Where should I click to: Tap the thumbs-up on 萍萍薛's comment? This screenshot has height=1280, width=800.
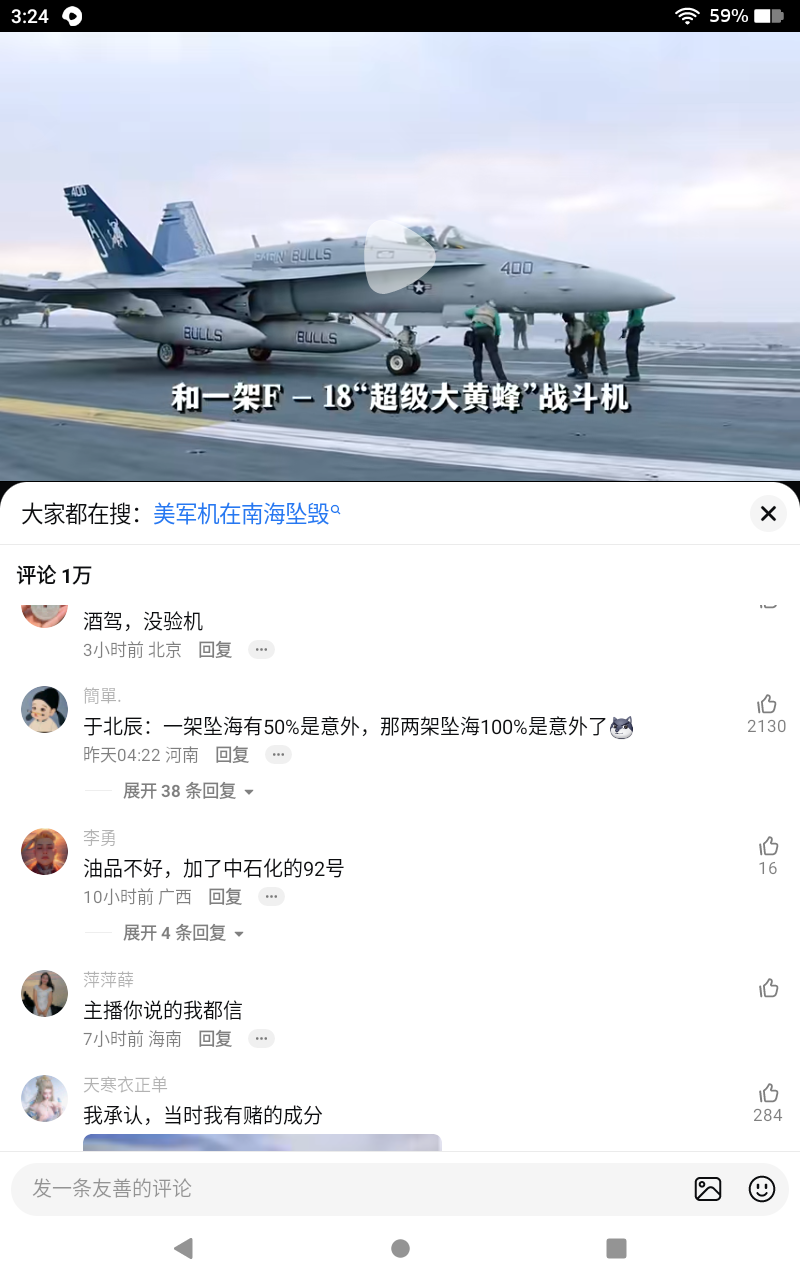tap(768, 988)
